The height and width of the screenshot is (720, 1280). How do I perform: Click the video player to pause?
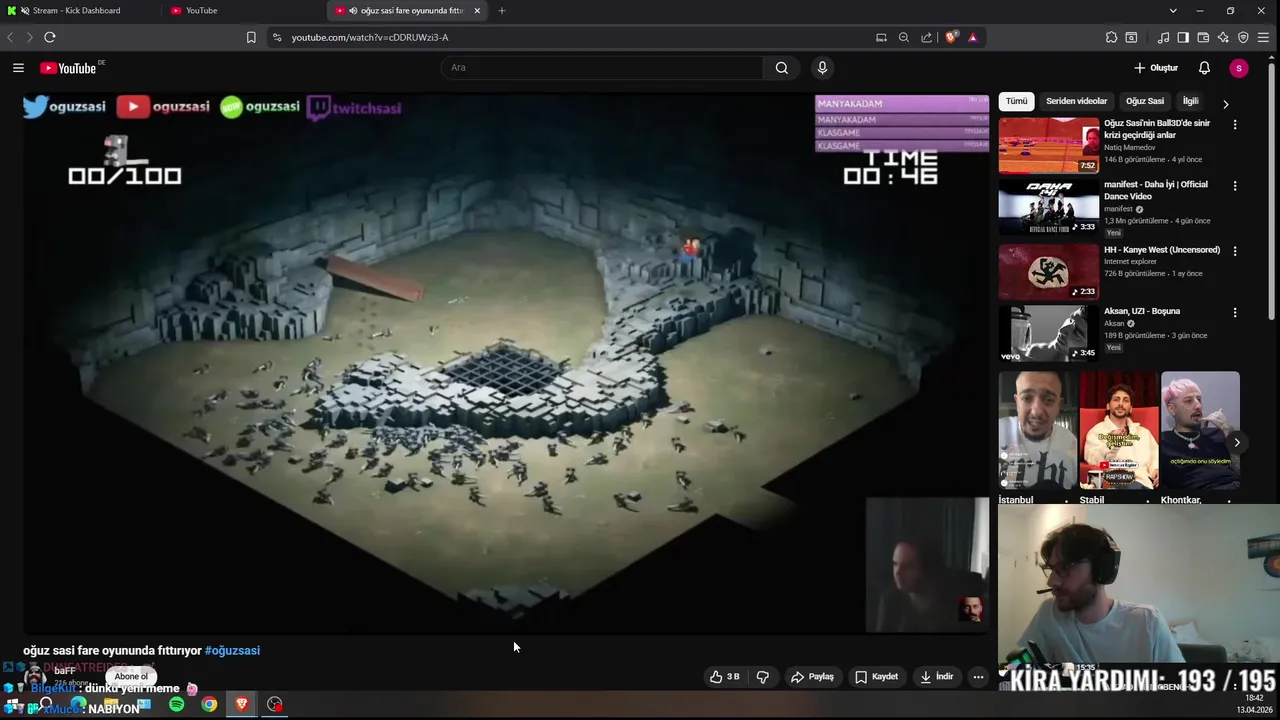(506, 364)
